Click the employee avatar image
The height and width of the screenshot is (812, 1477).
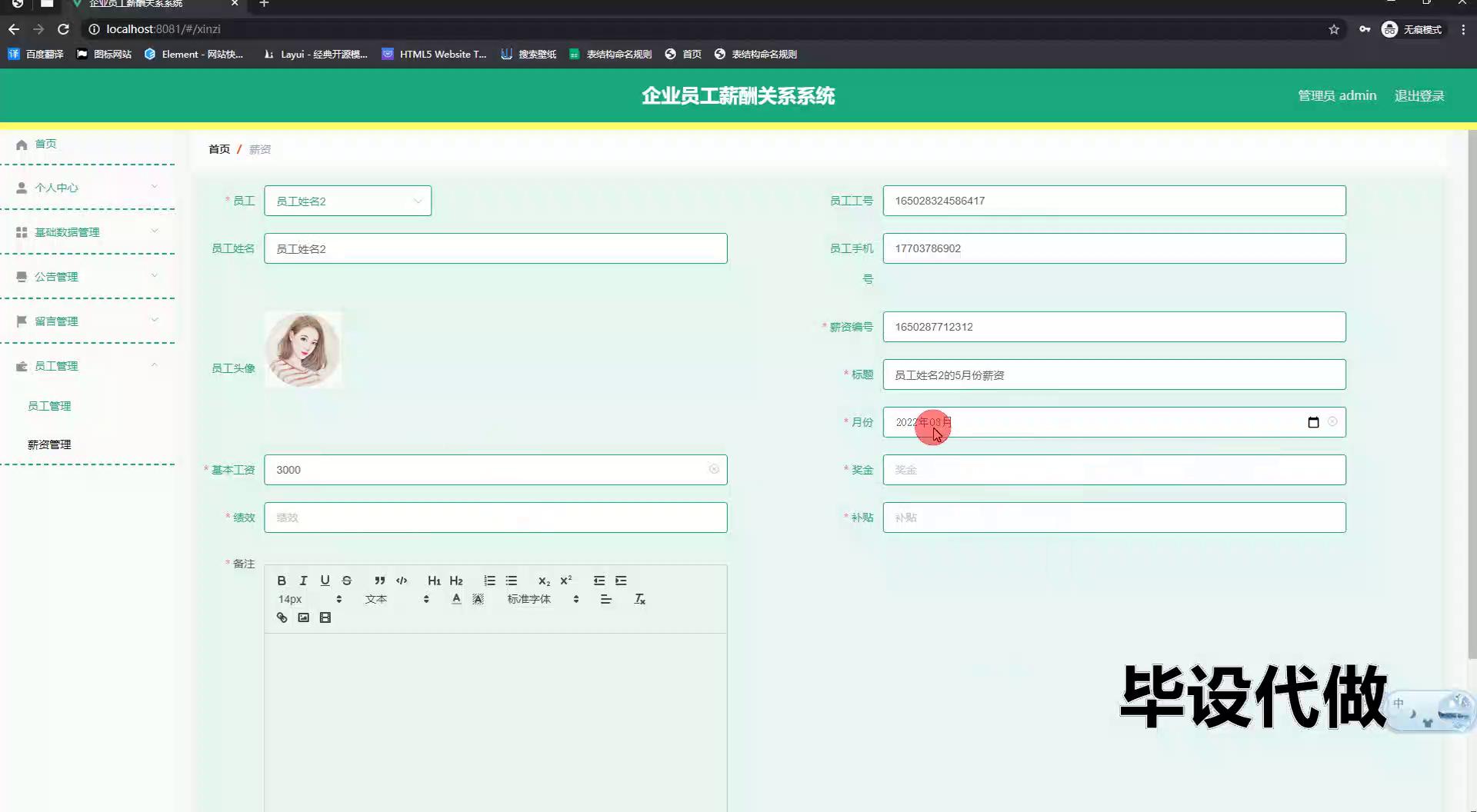(x=303, y=349)
